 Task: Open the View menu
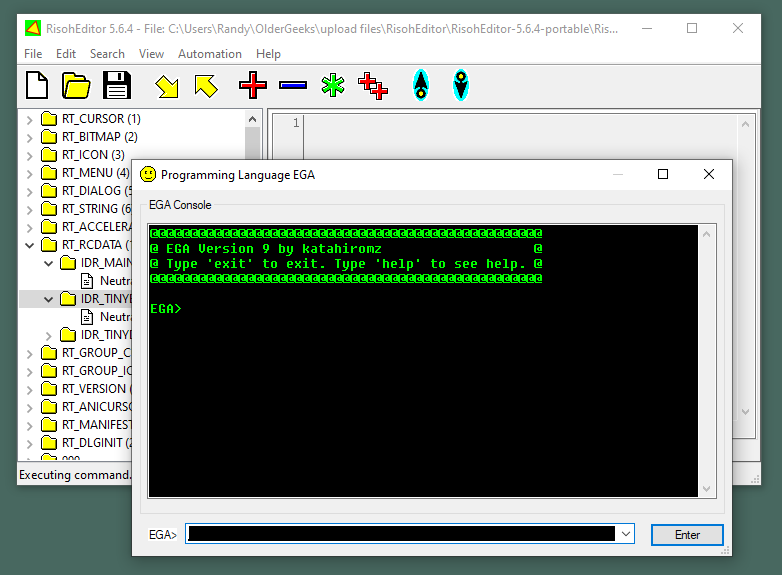[151, 54]
